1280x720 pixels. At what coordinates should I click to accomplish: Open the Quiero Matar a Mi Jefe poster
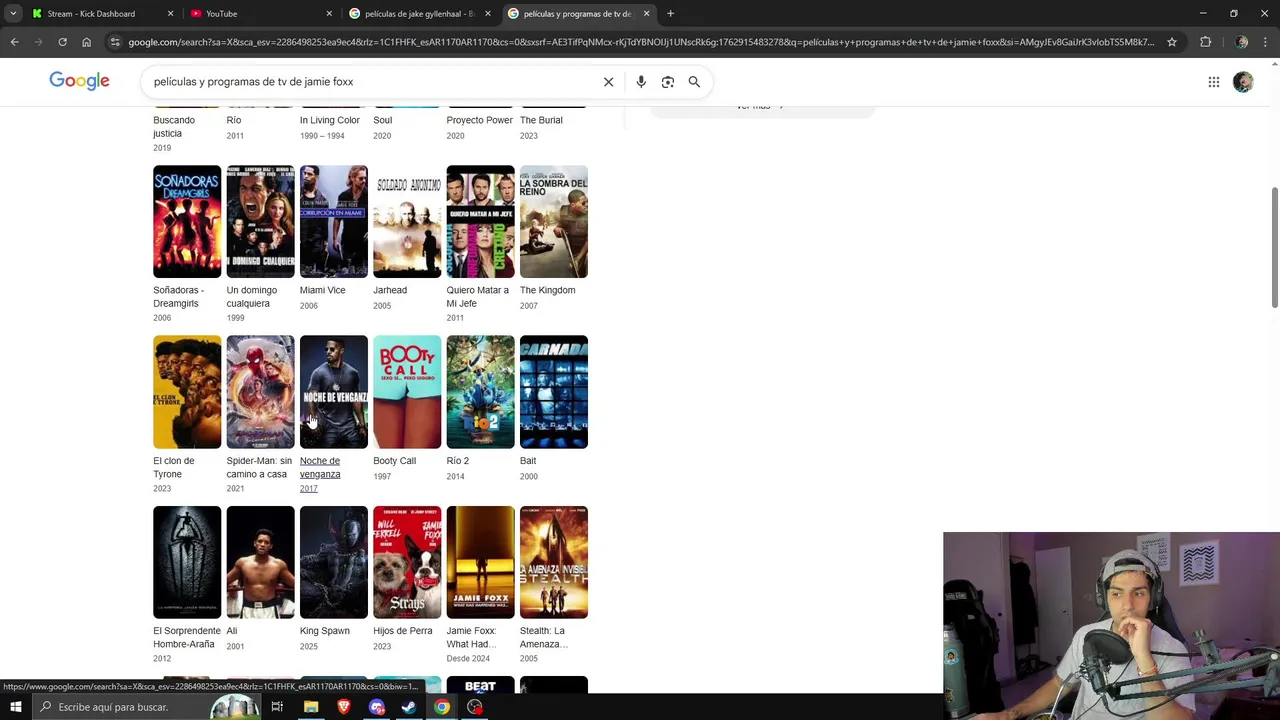480,221
